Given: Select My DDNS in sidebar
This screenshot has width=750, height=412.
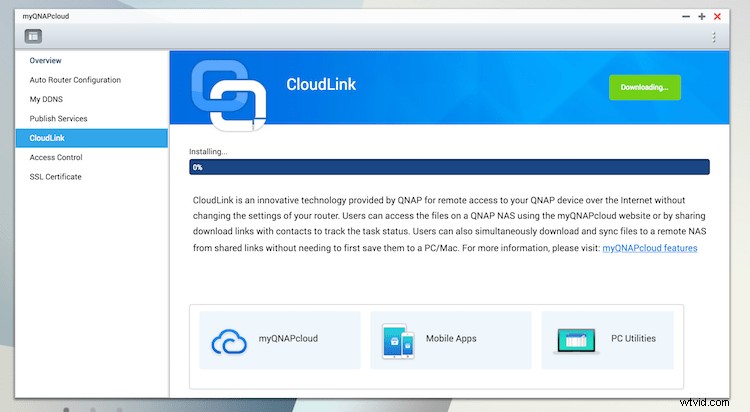Looking at the screenshot, I should pos(91,99).
